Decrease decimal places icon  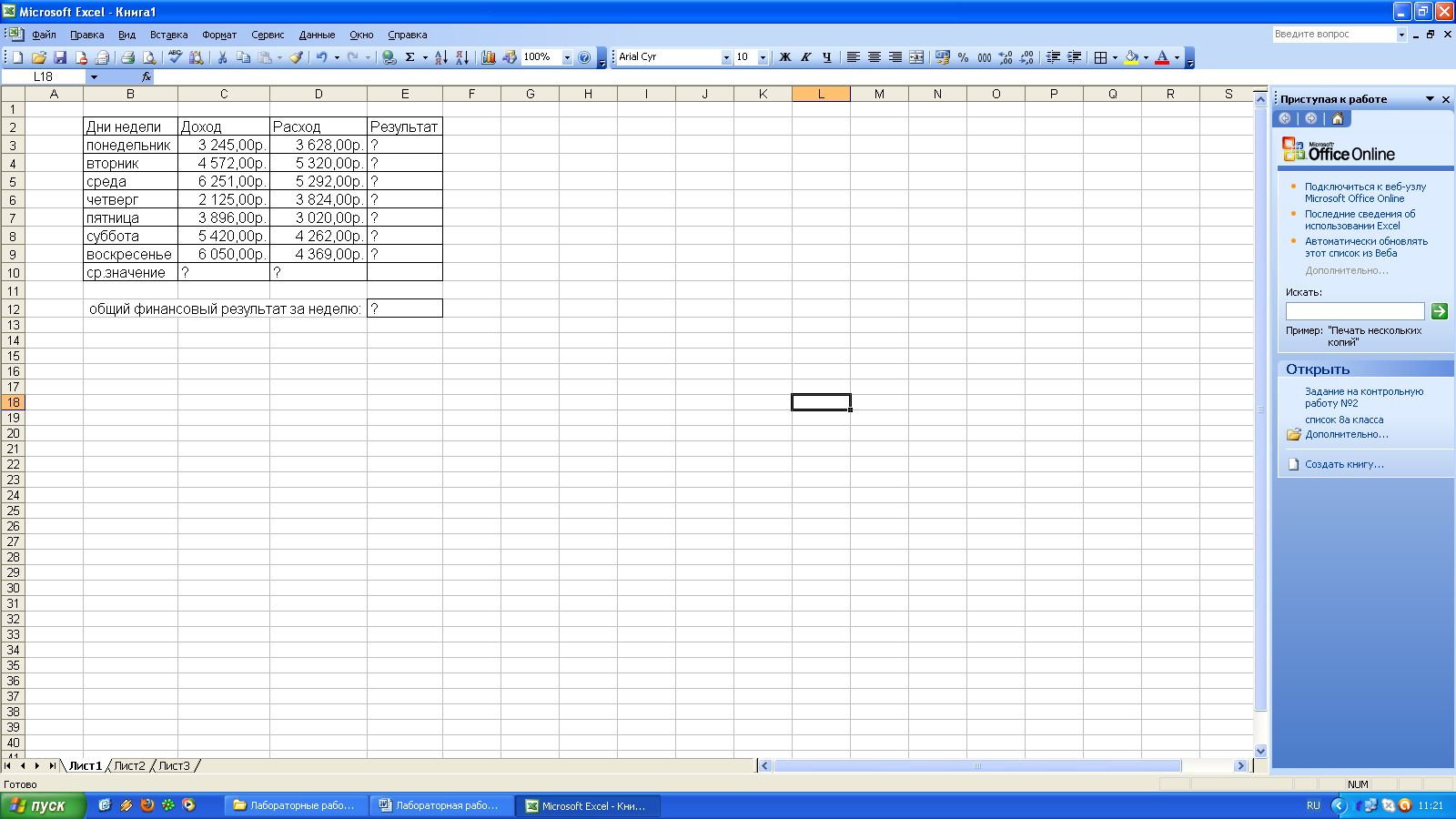tap(1026, 57)
